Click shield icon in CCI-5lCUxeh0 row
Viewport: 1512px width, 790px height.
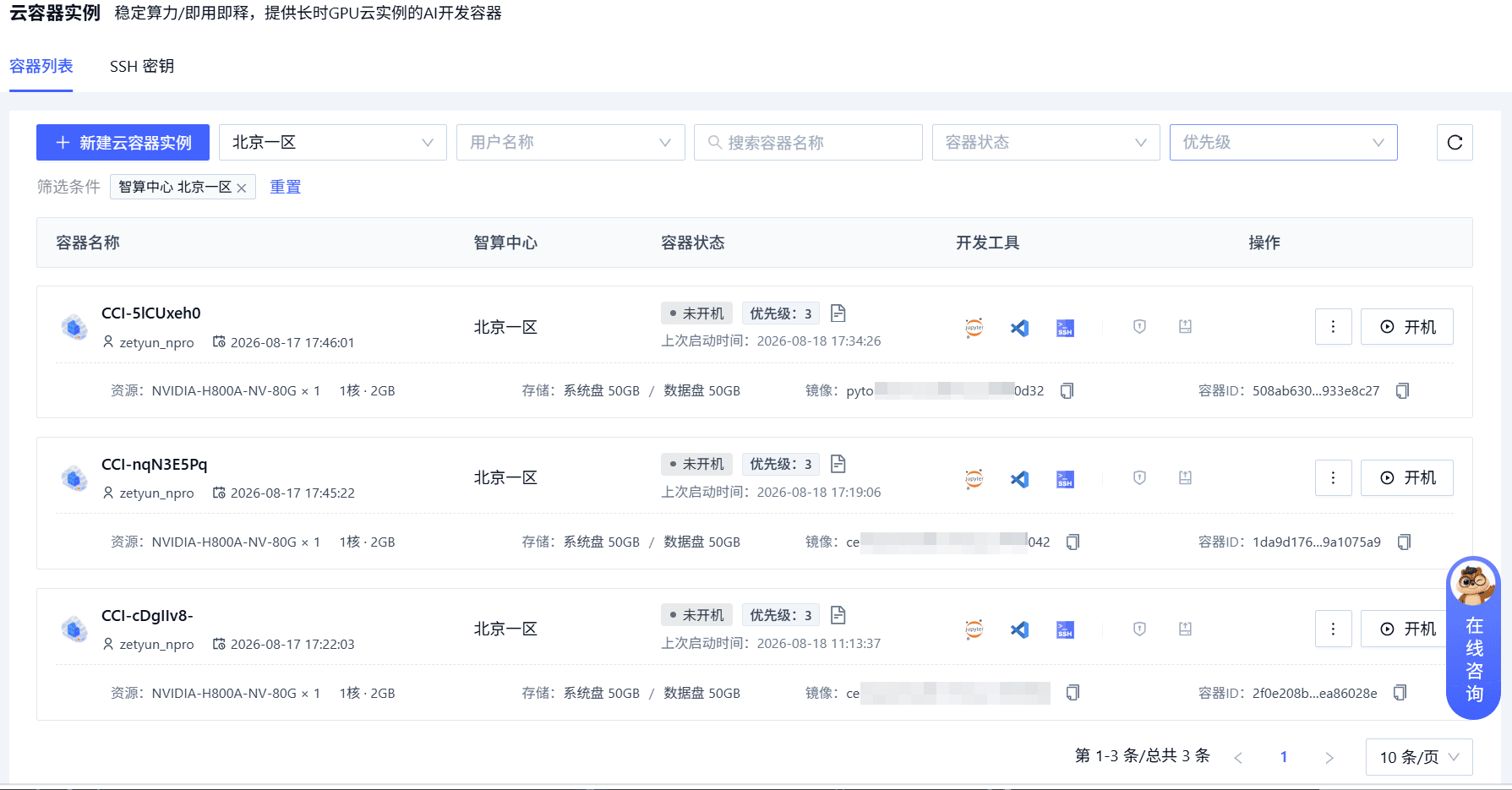click(1139, 327)
